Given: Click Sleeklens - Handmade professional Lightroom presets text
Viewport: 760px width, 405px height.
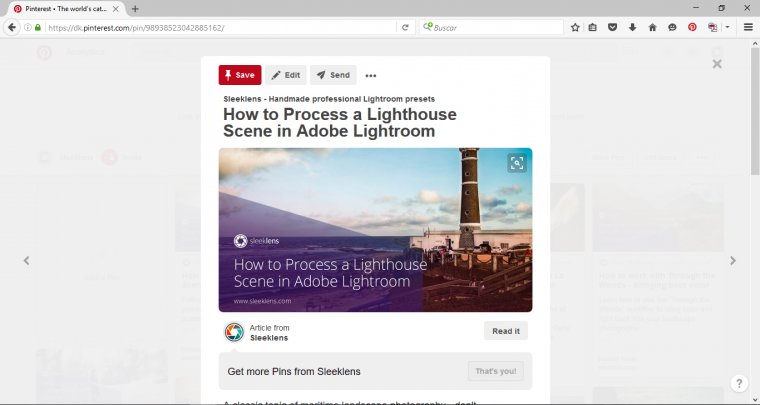Looking at the screenshot, I should pyautogui.click(x=329, y=99).
